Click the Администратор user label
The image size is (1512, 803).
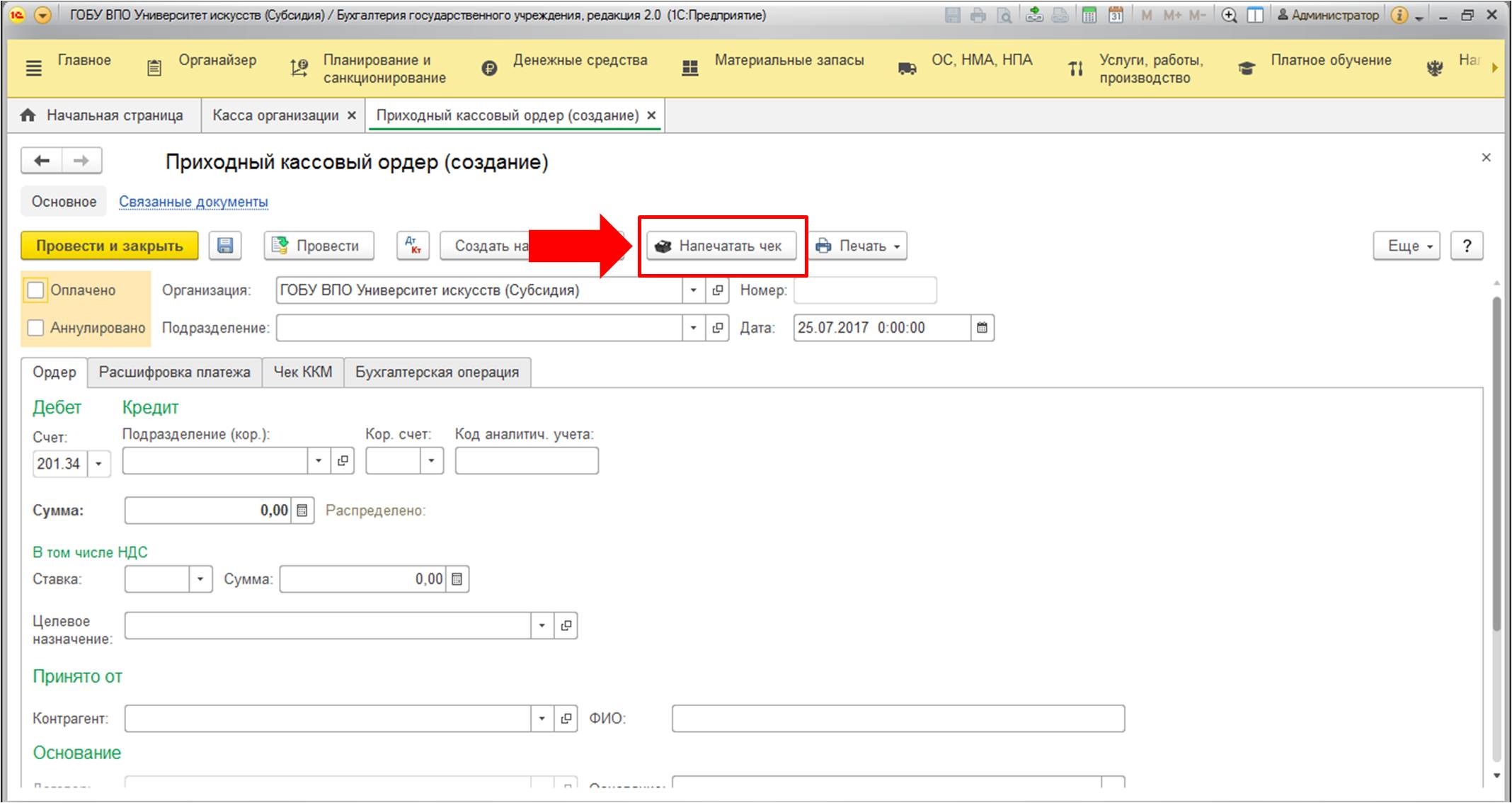[x=1328, y=15]
